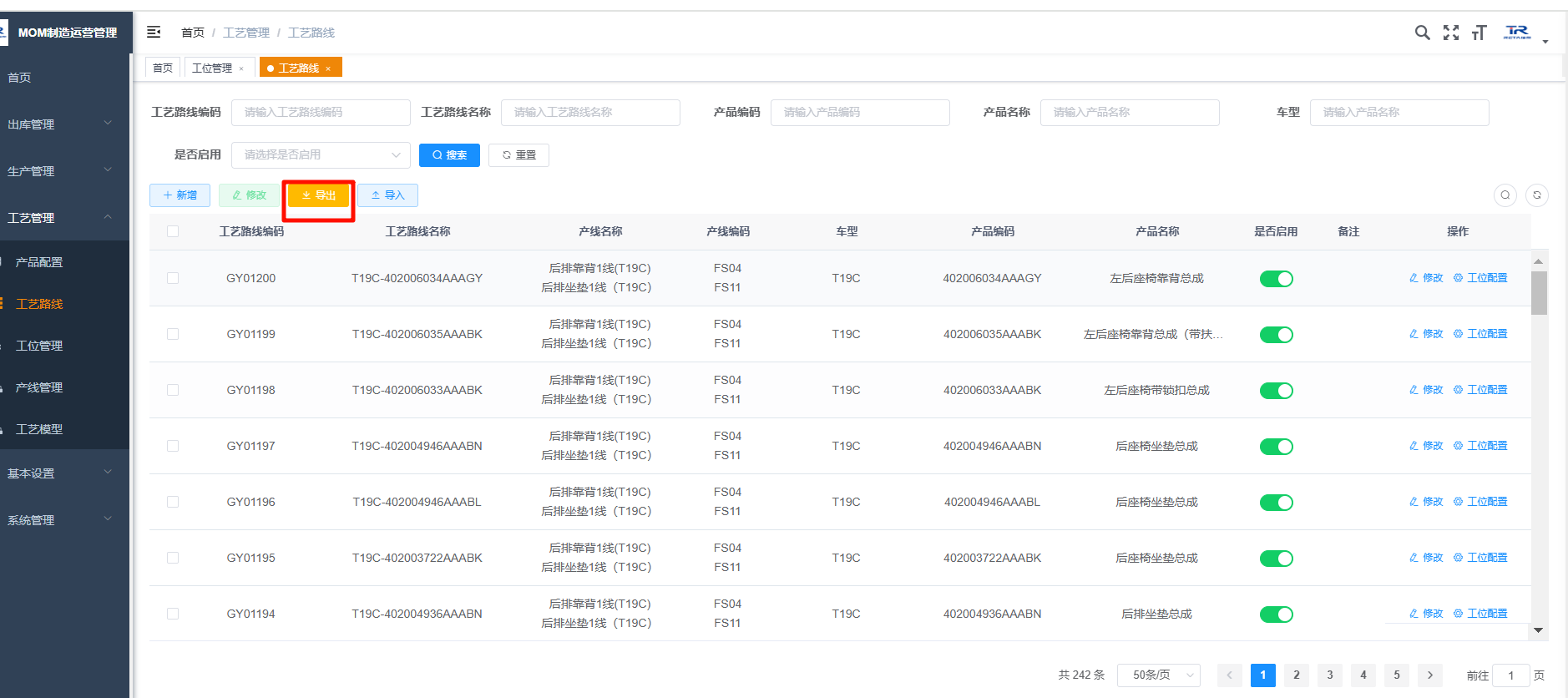Open 工位配置 for row GY01199
Screen dimensions: 1568x698
click(1480, 334)
